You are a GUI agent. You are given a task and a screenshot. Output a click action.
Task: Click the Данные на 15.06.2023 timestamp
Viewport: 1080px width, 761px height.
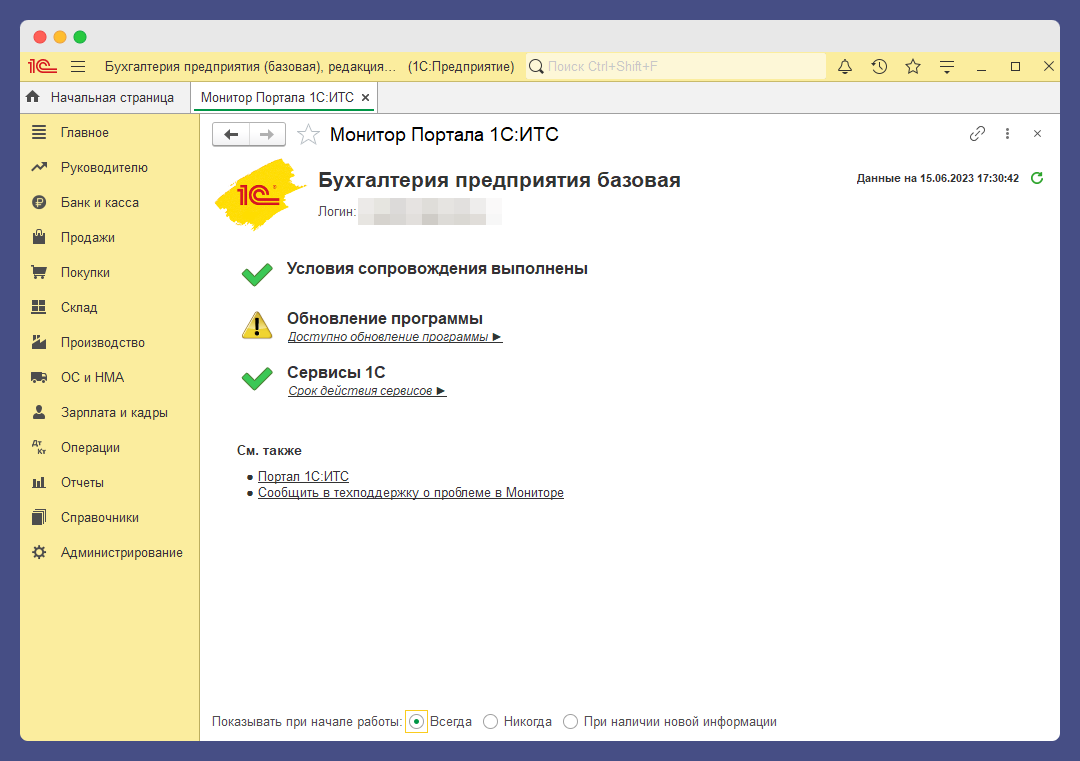pos(937,178)
